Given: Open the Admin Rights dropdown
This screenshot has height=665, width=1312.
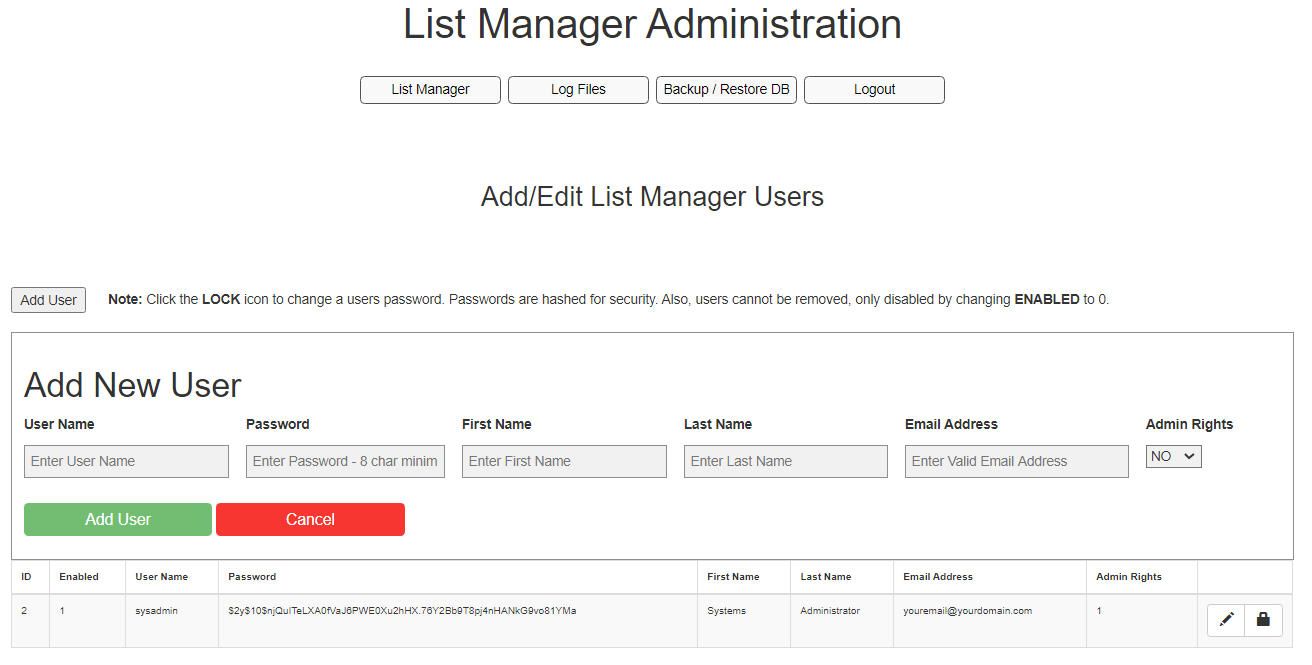Looking at the screenshot, I should [x=1173, y=457].
